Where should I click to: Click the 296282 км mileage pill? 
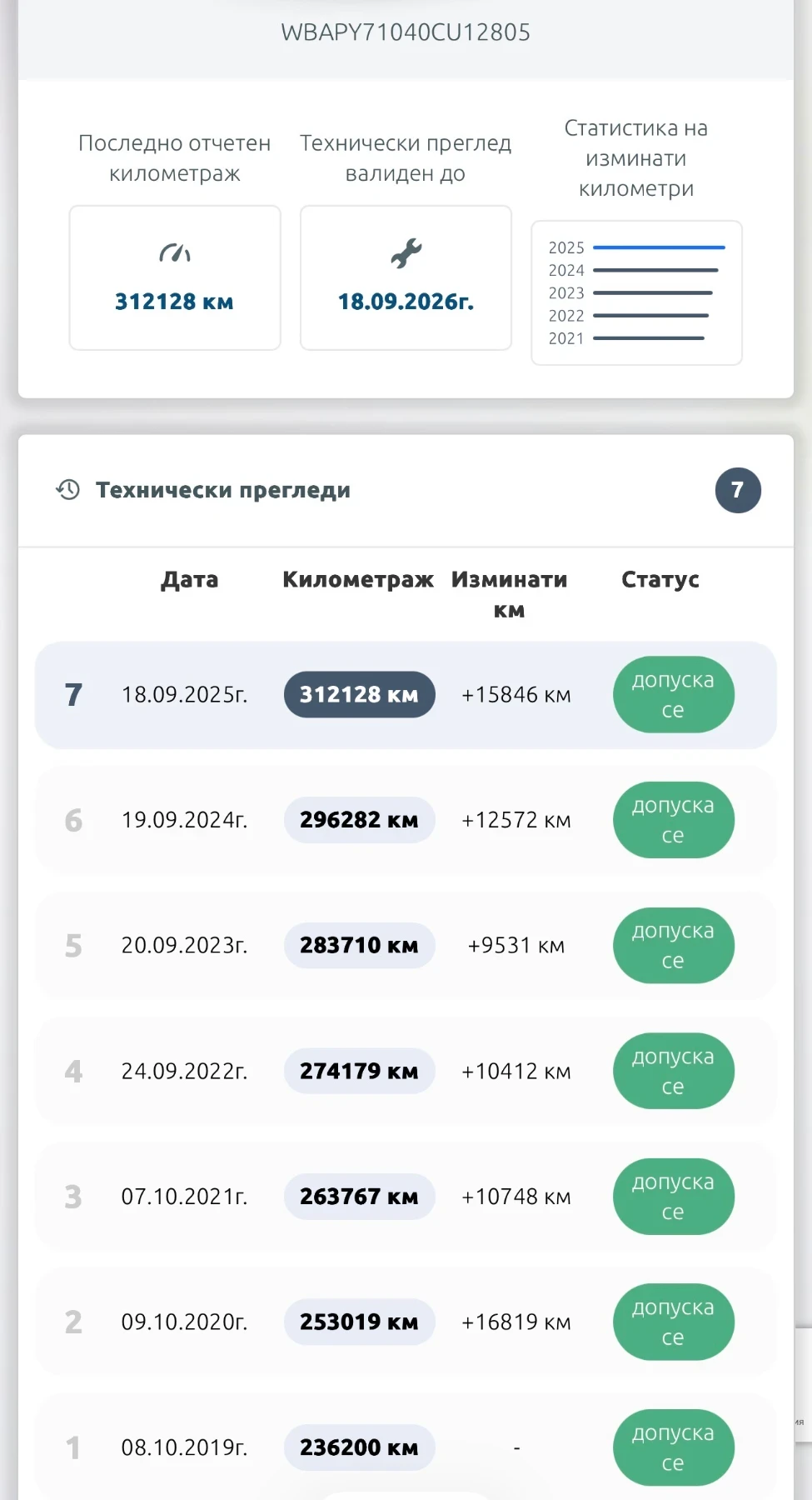pyautogui.click(x=359, y=820)
